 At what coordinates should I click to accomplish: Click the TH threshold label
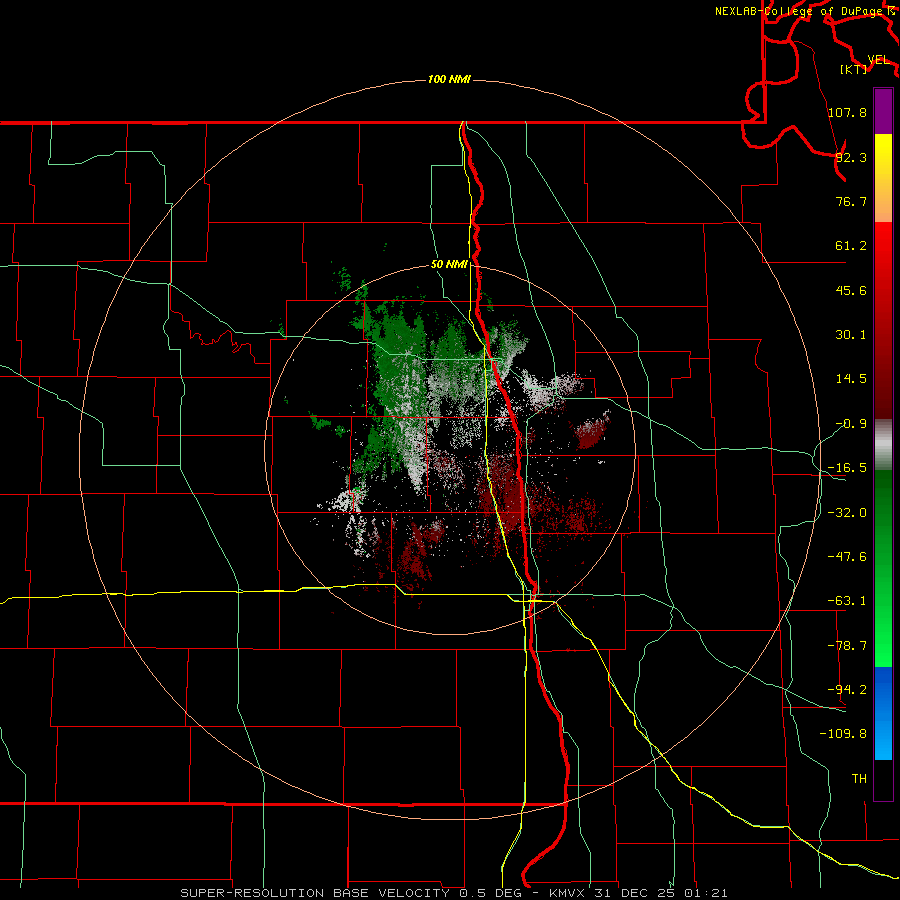pyautogui.click(x=859, y=778)
